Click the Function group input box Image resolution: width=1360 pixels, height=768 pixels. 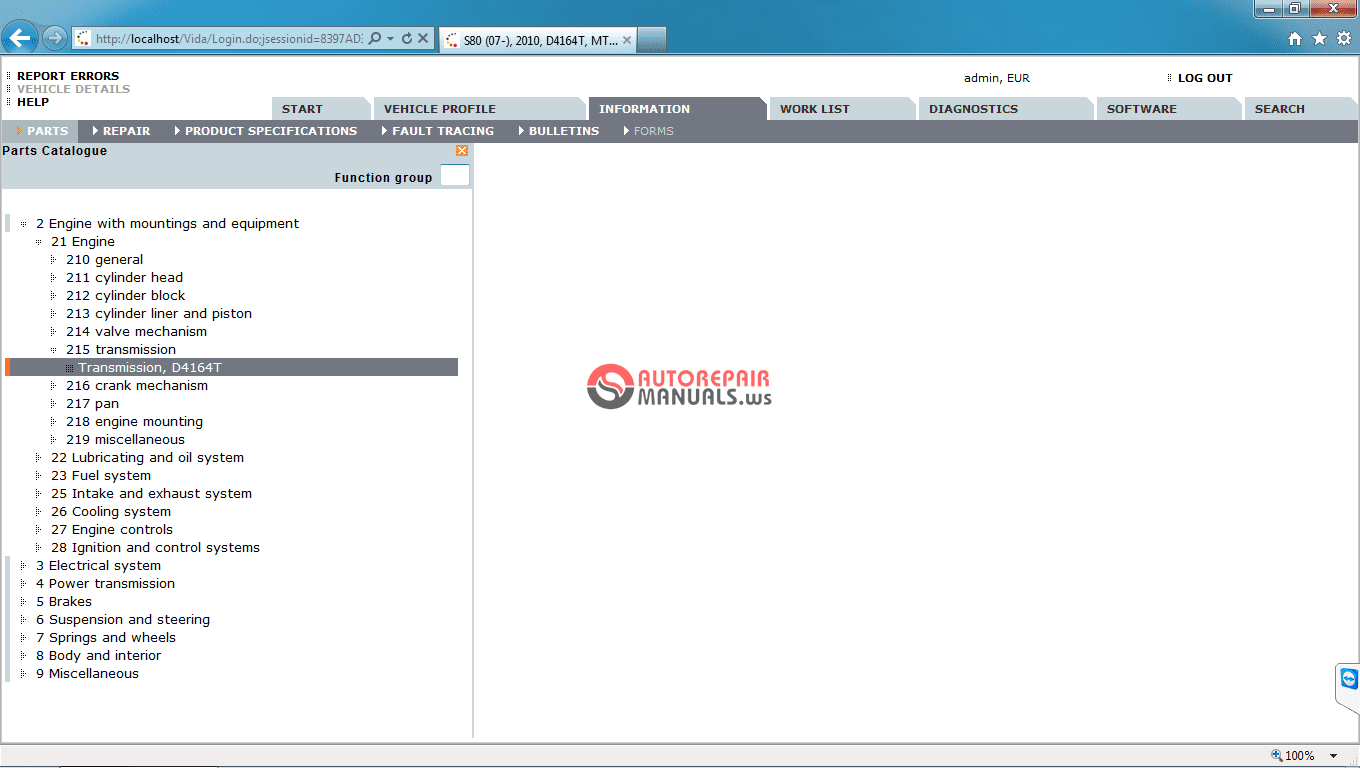tap(453, 175)
